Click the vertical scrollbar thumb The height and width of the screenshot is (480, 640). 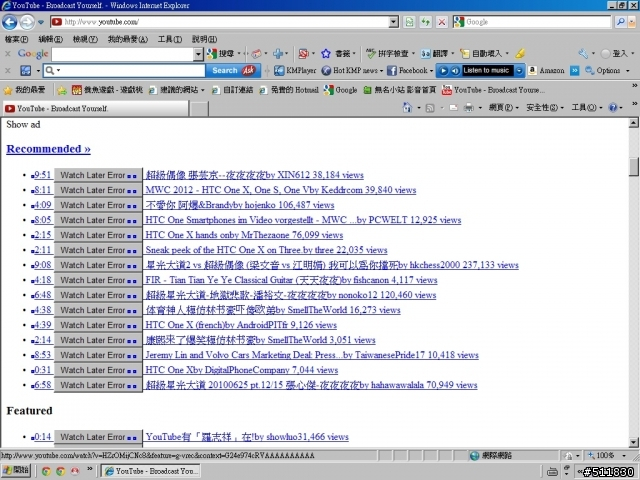633,167
